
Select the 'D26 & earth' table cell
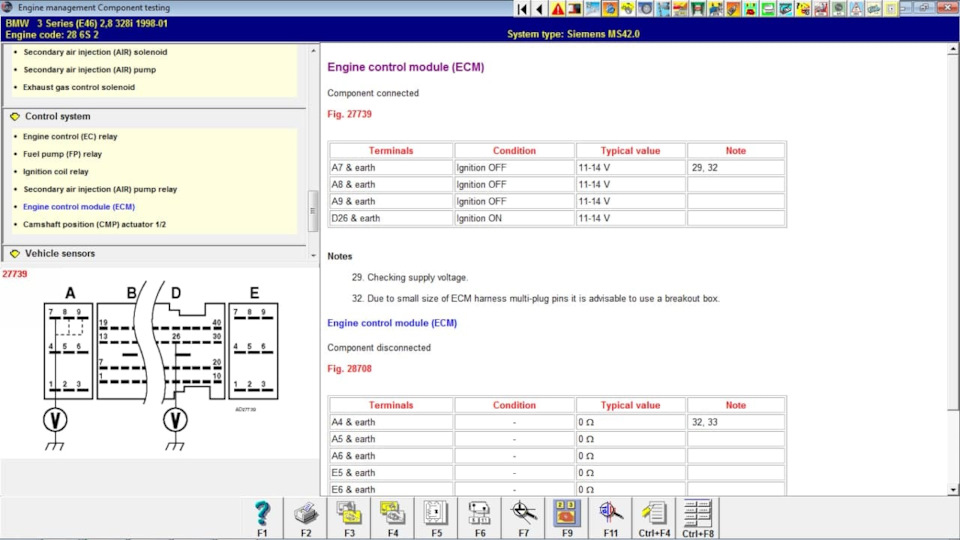click(391, 218)
